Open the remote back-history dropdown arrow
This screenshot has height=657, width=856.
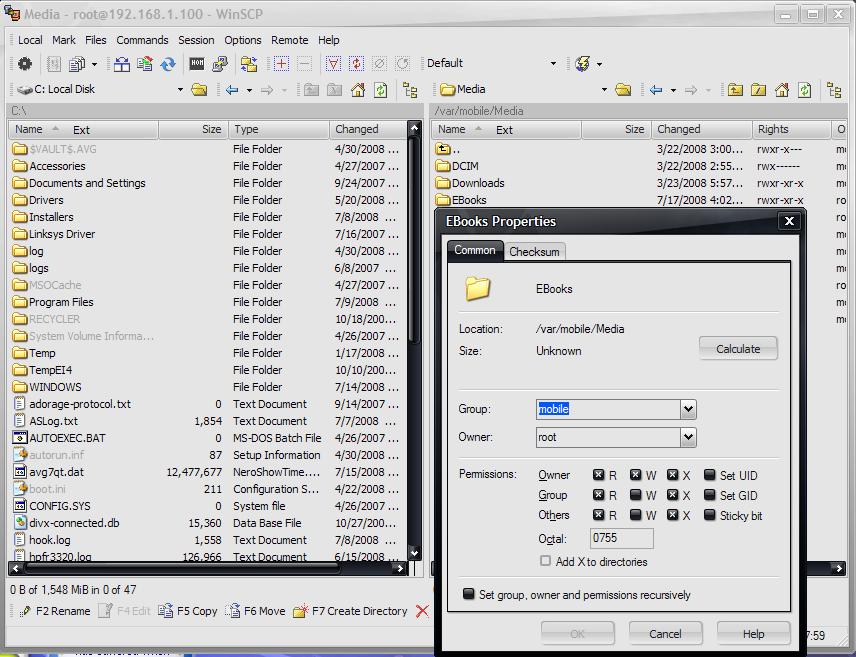(x=673, y=90)
